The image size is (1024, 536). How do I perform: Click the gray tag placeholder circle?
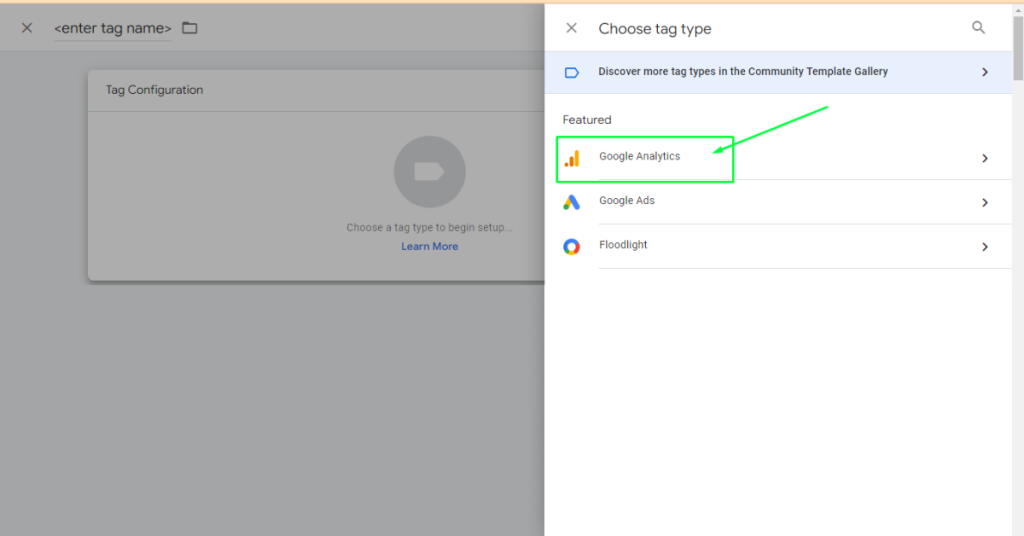[429, 172]
